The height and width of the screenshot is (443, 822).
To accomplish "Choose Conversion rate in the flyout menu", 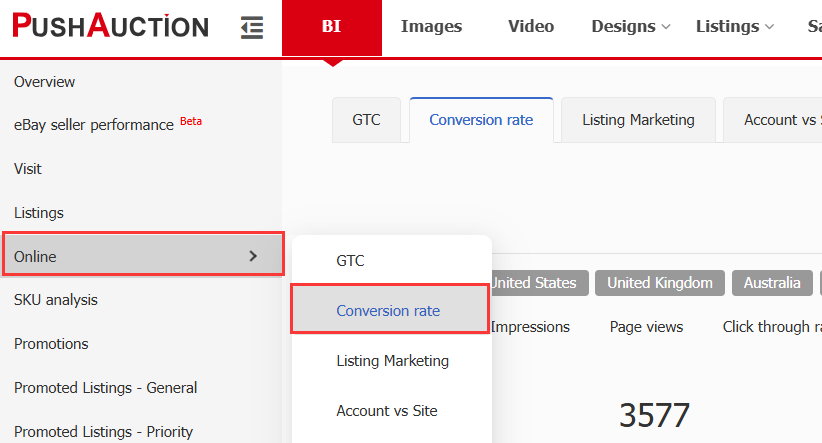I will coord(388,310).
